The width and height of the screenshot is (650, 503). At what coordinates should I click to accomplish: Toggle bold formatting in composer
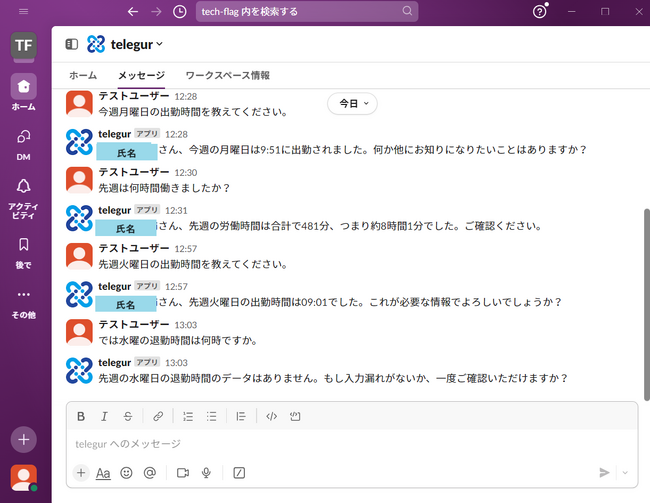(81, 416)
